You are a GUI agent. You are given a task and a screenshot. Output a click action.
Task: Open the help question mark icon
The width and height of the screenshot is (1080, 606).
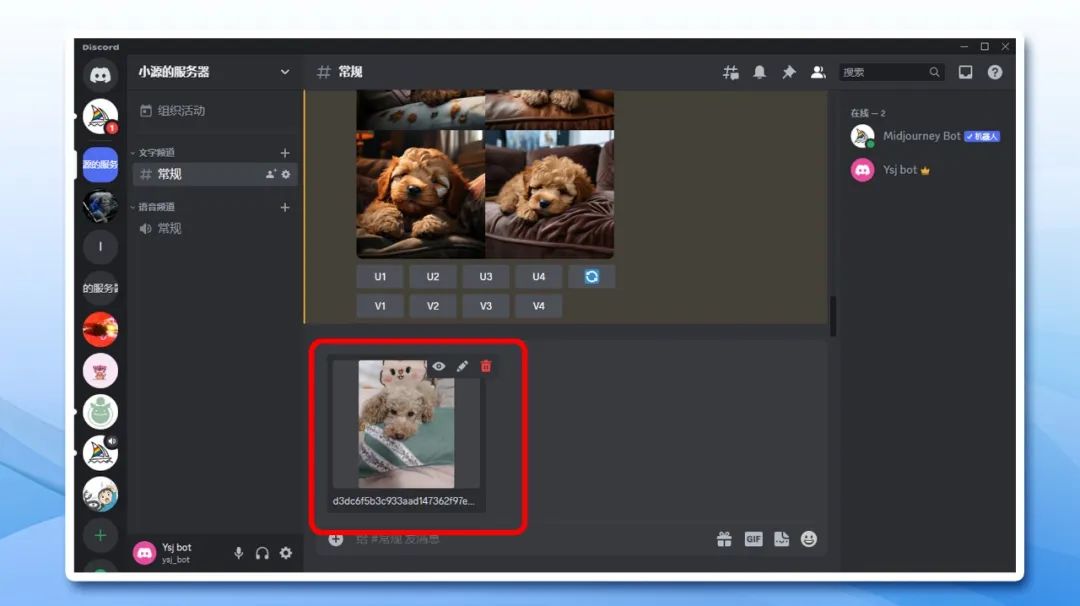[995, 72]
